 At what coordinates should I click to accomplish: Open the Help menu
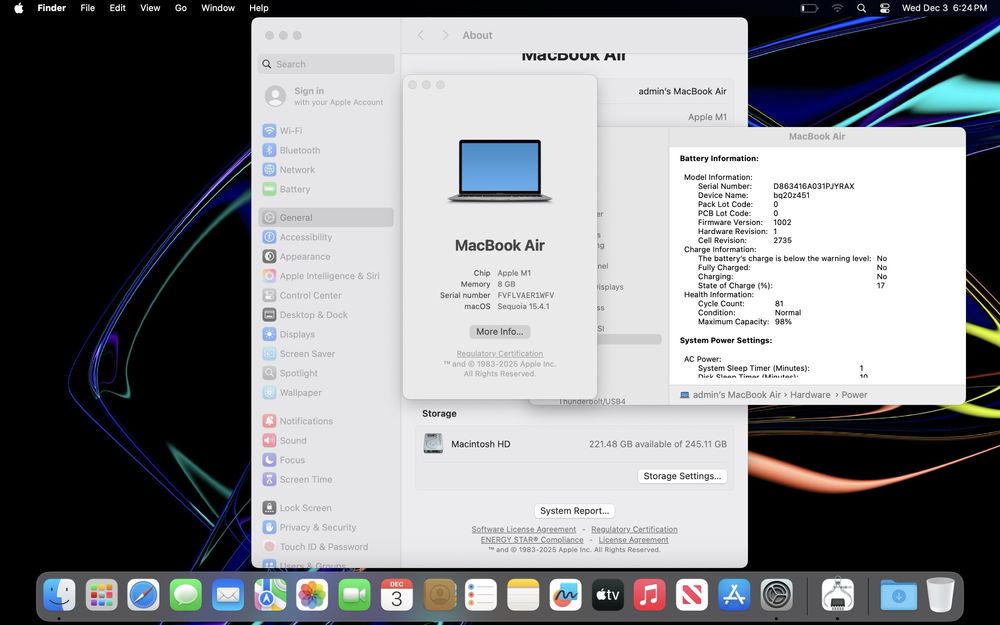click(x=258, y=8)
